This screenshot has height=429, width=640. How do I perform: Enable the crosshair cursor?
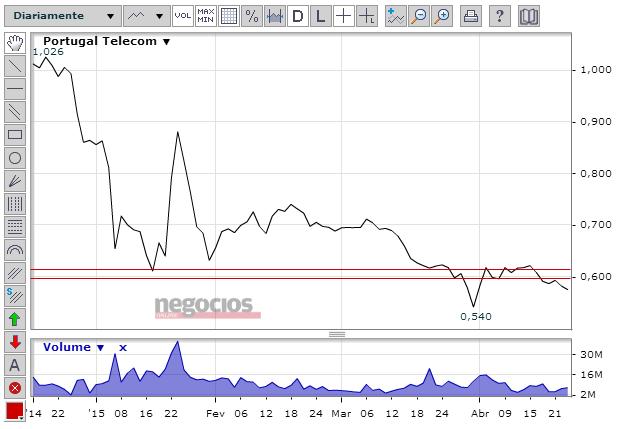coord(344,16)
